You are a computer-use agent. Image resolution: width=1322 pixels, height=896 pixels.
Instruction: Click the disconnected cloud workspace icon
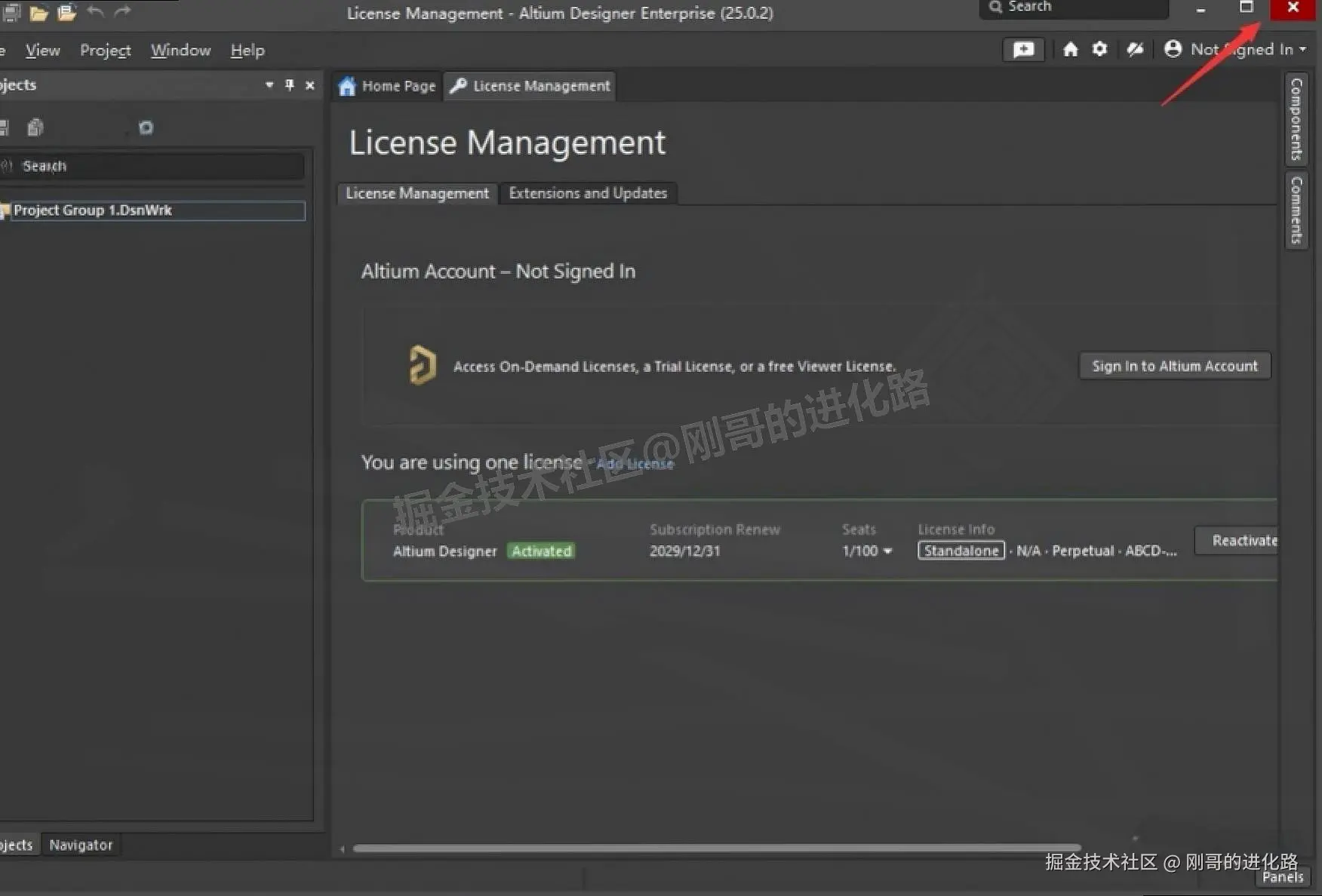1135,50
